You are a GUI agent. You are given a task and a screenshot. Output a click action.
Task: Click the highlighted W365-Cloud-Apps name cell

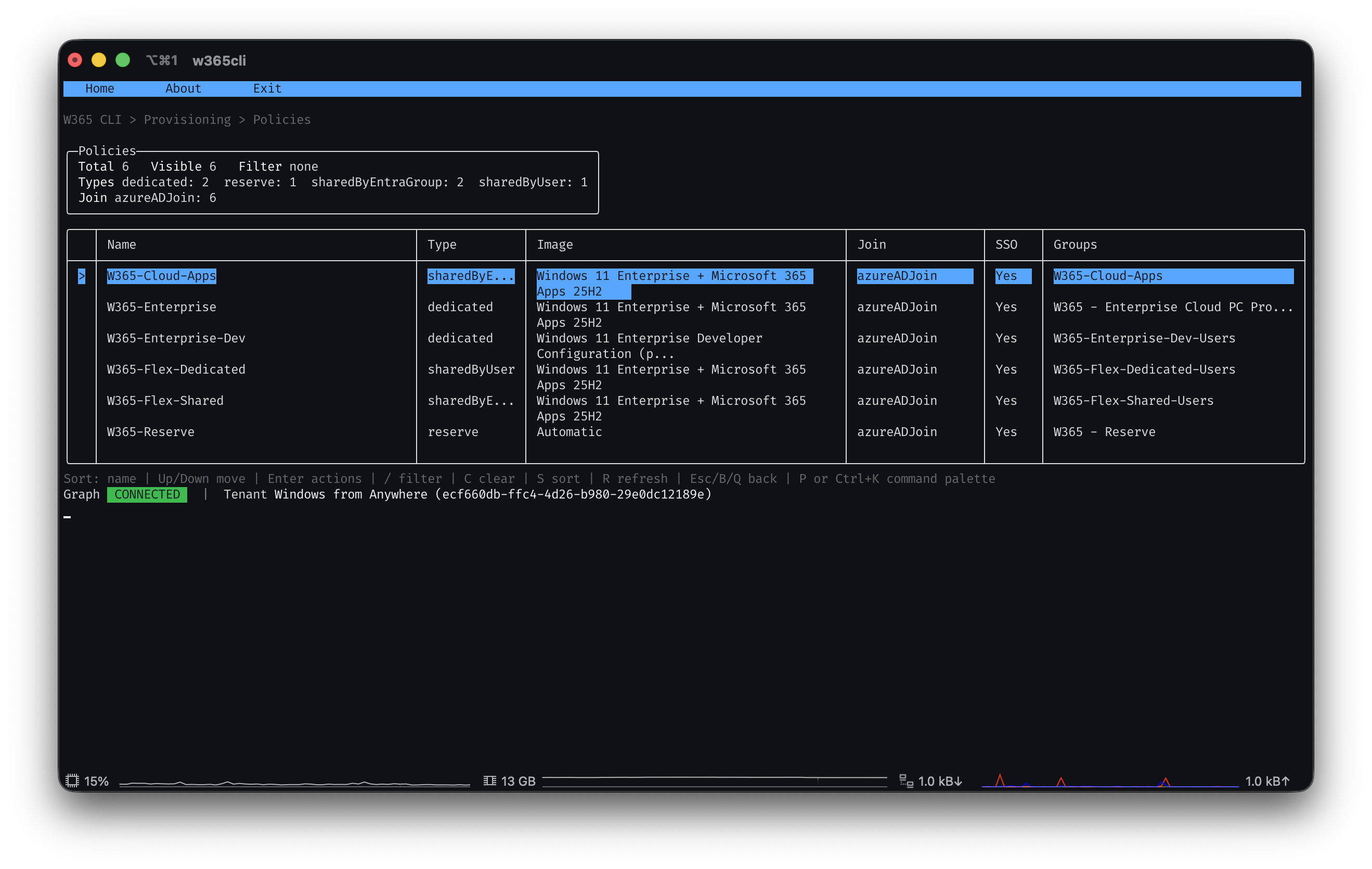click(x=162, y=276)
